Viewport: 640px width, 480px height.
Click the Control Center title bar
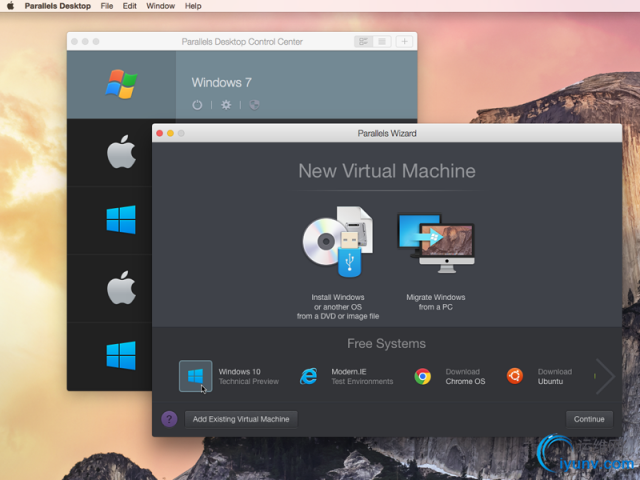click(242, 42)
